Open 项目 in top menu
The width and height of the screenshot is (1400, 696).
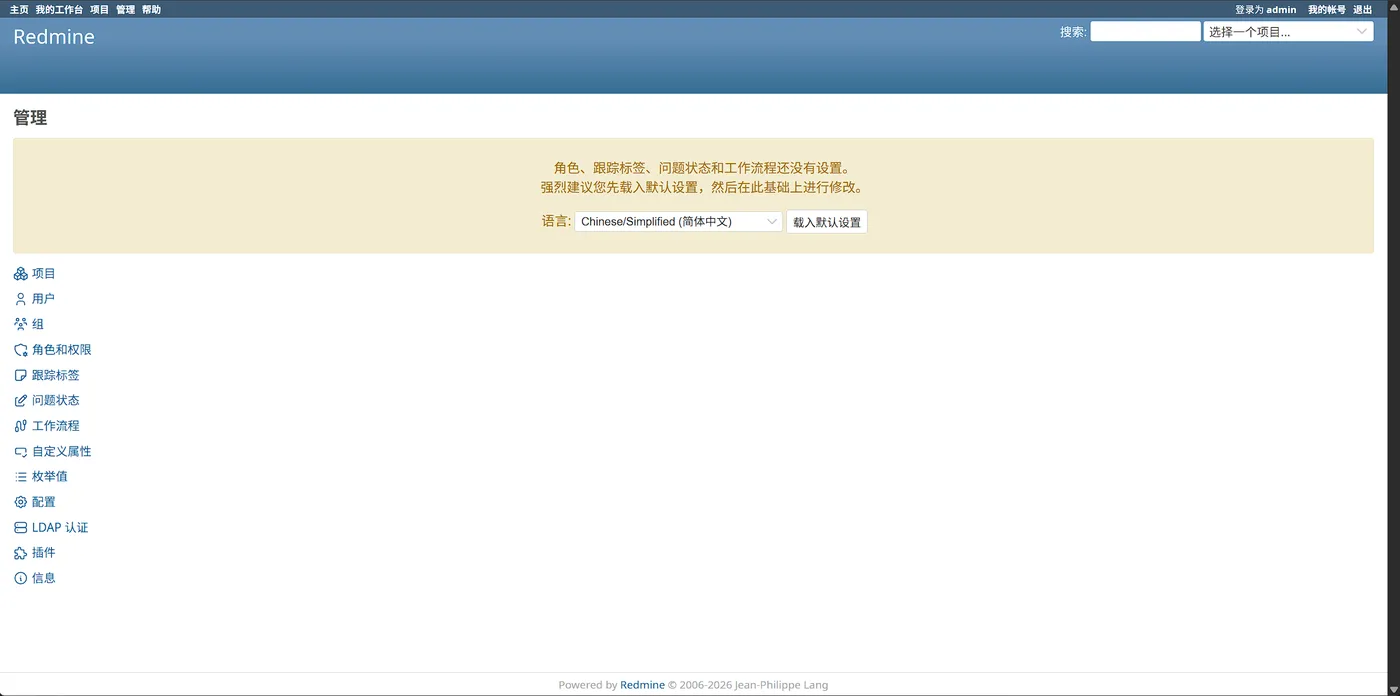click(x=99, y=9)
